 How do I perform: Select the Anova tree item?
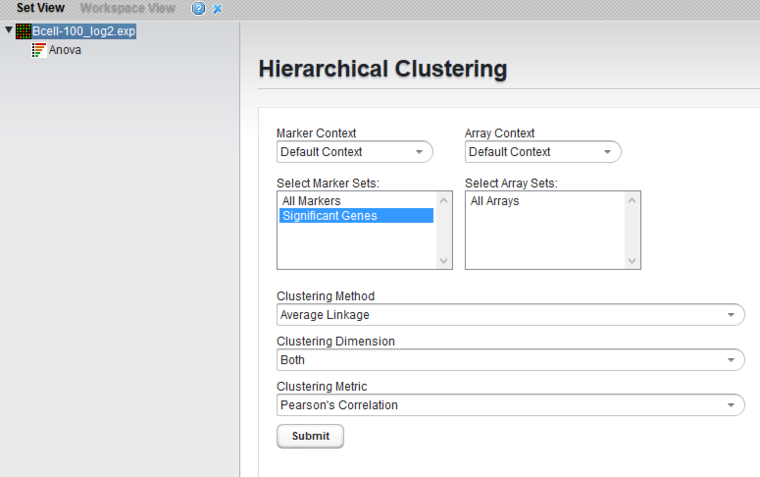coord(65,50)
